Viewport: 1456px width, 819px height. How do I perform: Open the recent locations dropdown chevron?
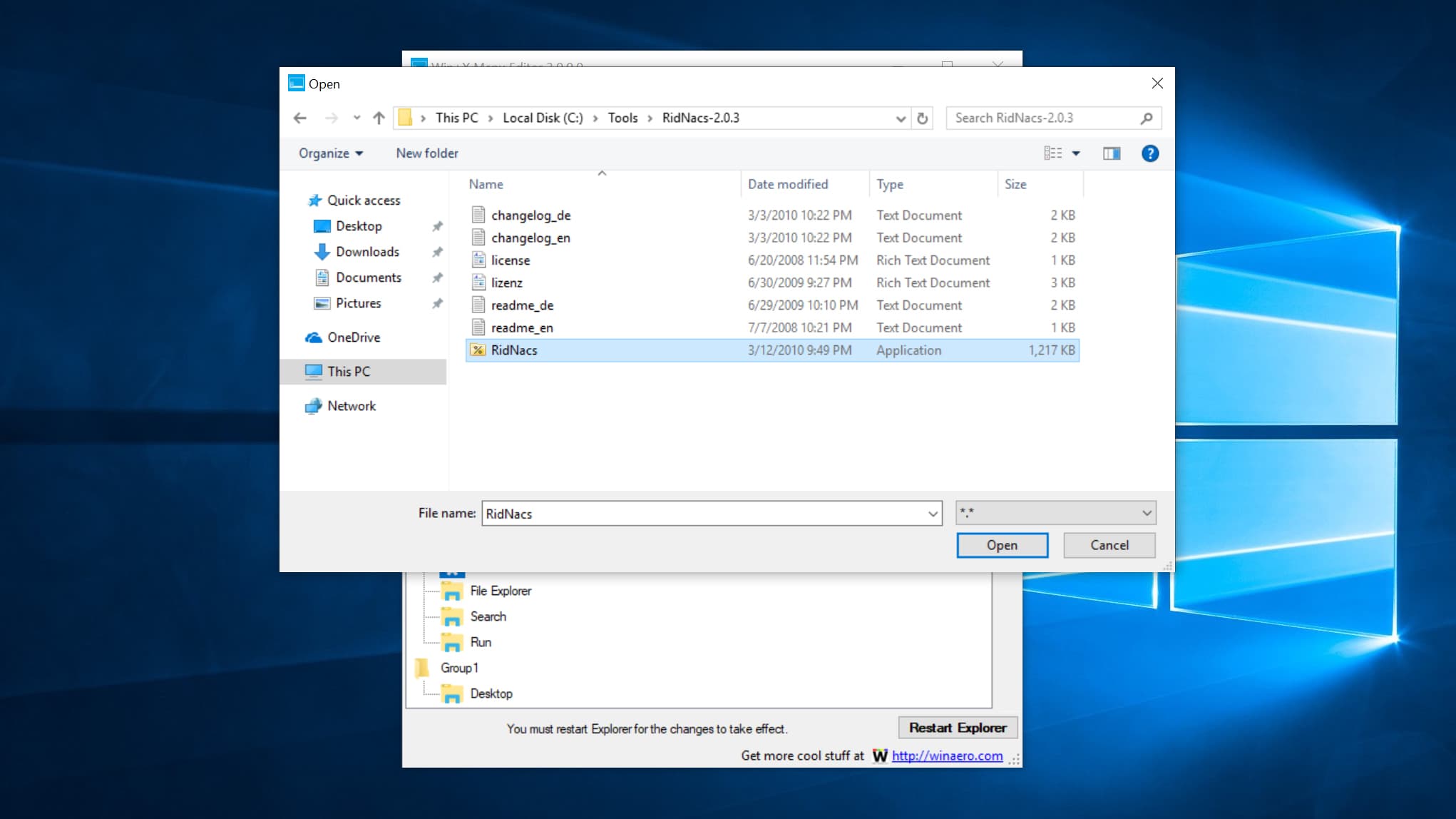point(357,118)
